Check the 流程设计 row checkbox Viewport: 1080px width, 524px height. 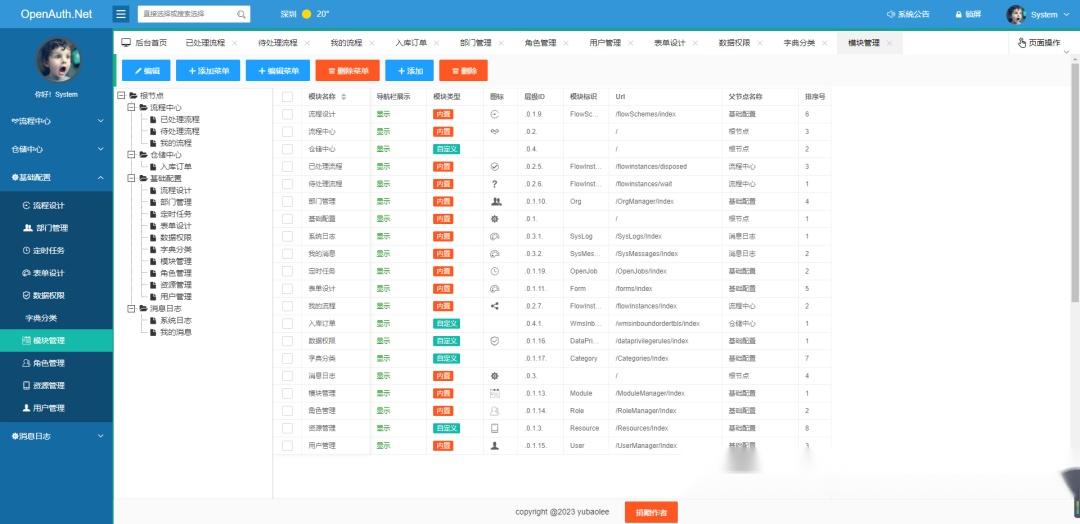tap(287, 114)
